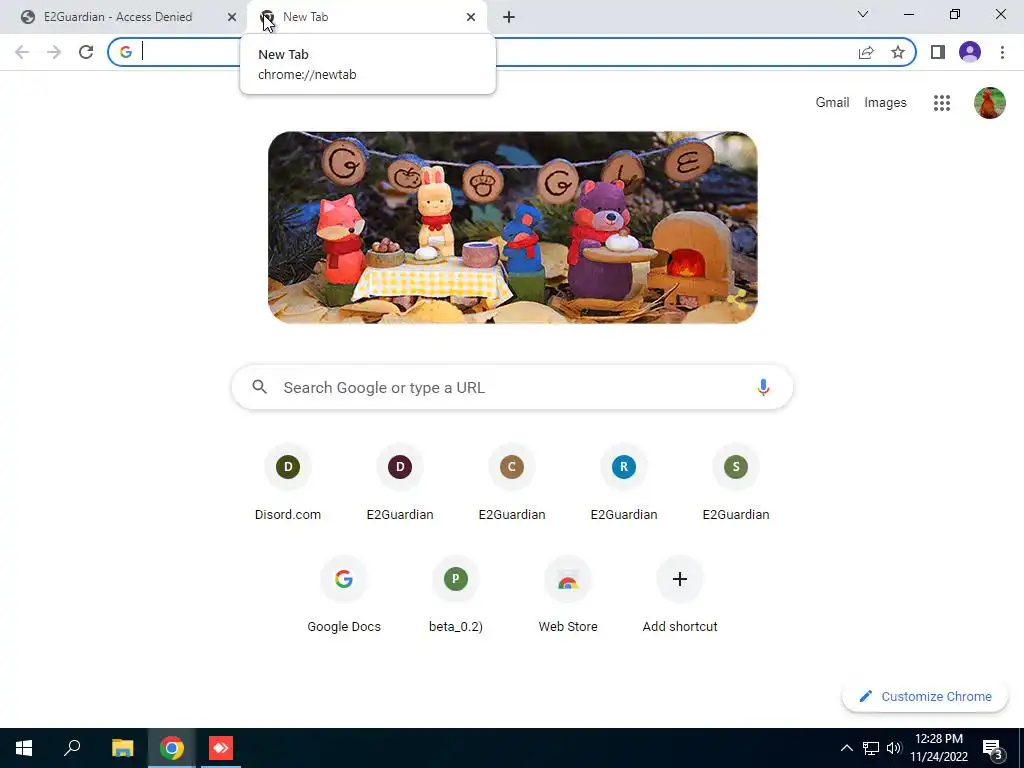This screenshot has width=1024, height=768.
Task: Open Google Images link
Action: tap(885, 103)
